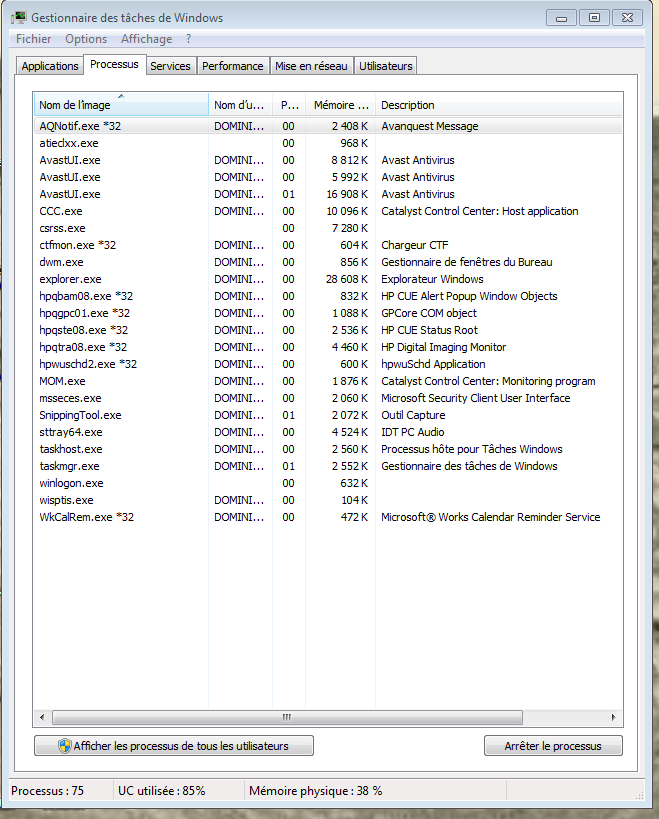Click the shield icon on Afficher les processus button

tap(65, 746)
